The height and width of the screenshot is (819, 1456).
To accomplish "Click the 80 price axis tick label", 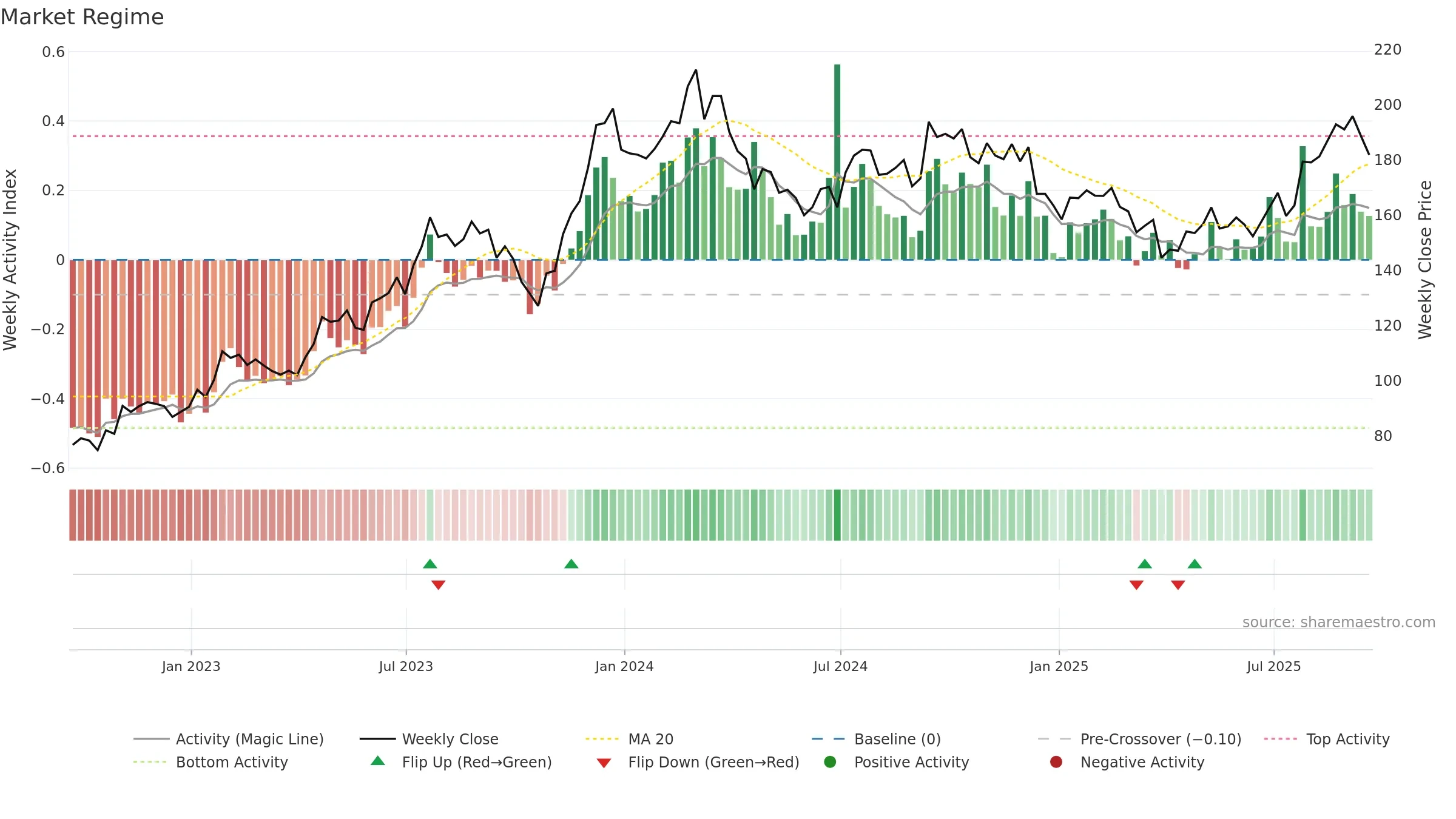I will click(x=1383, y=436).
